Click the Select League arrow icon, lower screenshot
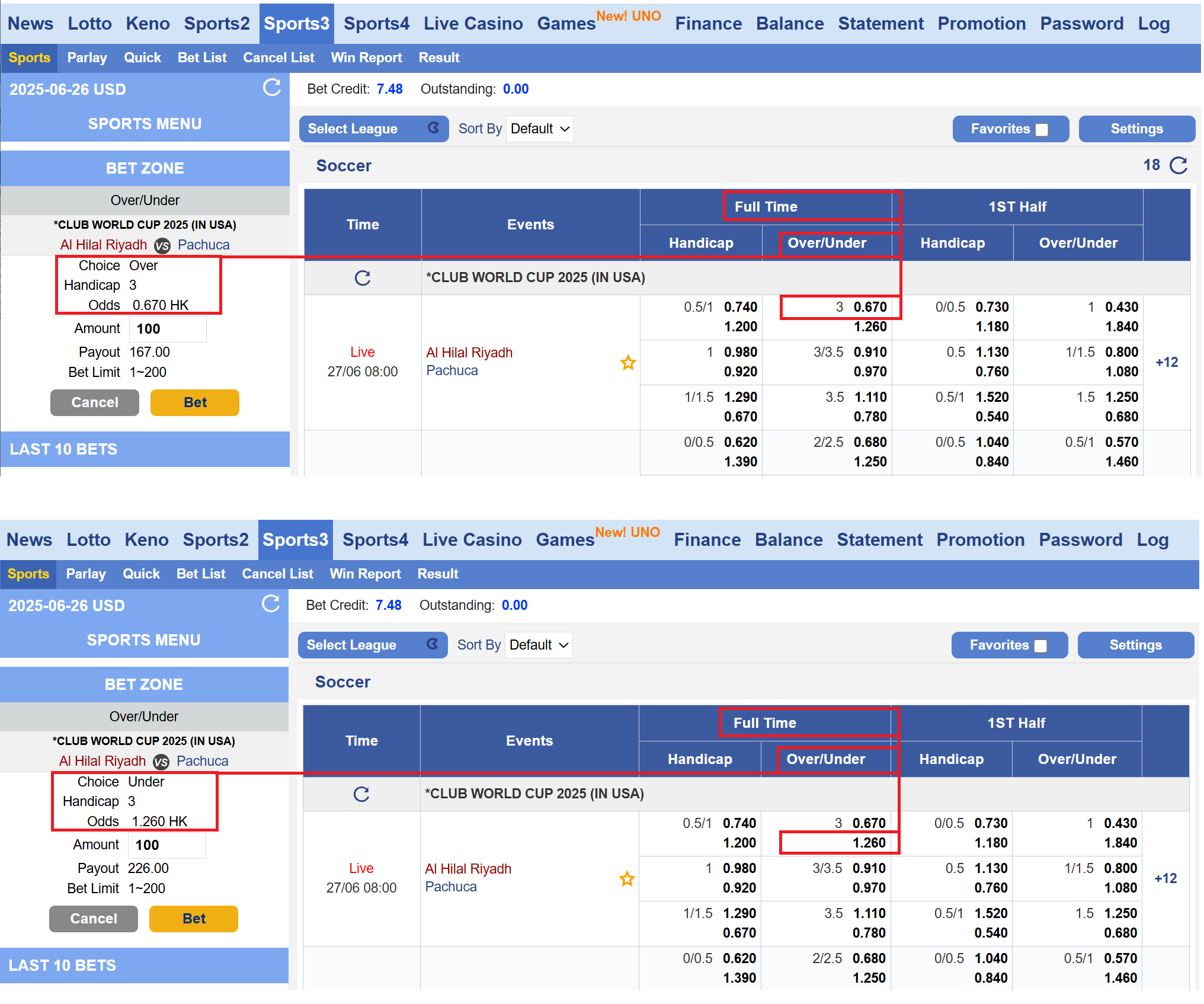The height and width of the screenshot is (1004, 1204). point(433,644)
